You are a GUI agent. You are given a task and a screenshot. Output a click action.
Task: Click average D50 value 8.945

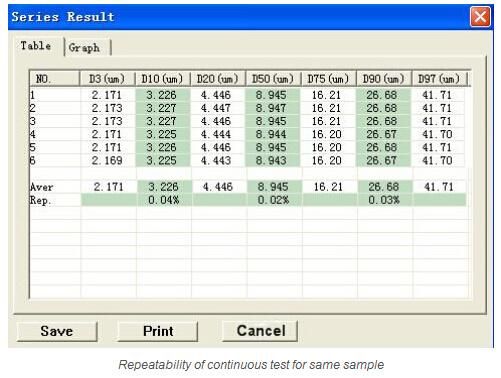coord(273,187)
